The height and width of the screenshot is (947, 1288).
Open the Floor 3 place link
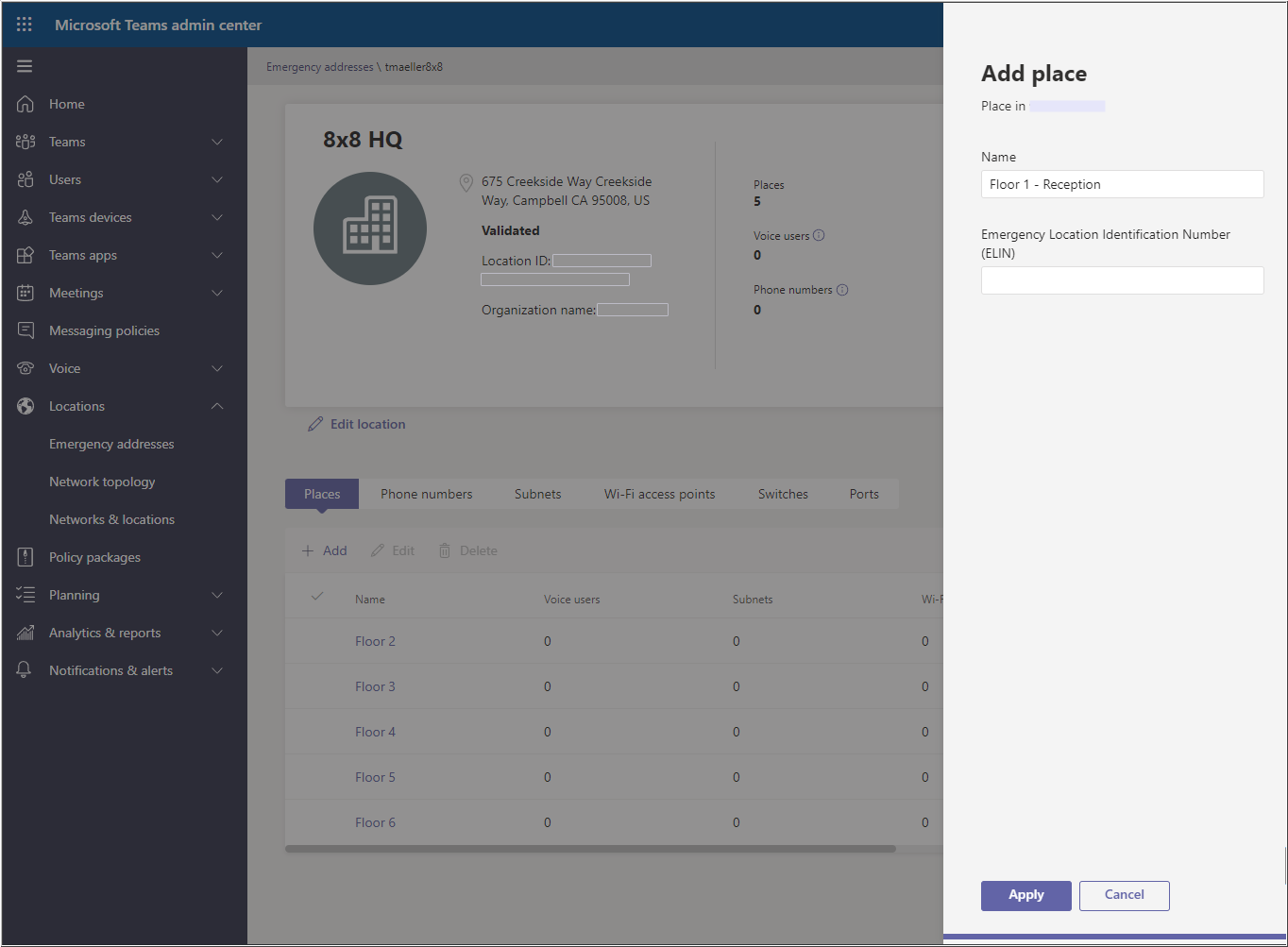pyautogui.click(x=375, y=686)
